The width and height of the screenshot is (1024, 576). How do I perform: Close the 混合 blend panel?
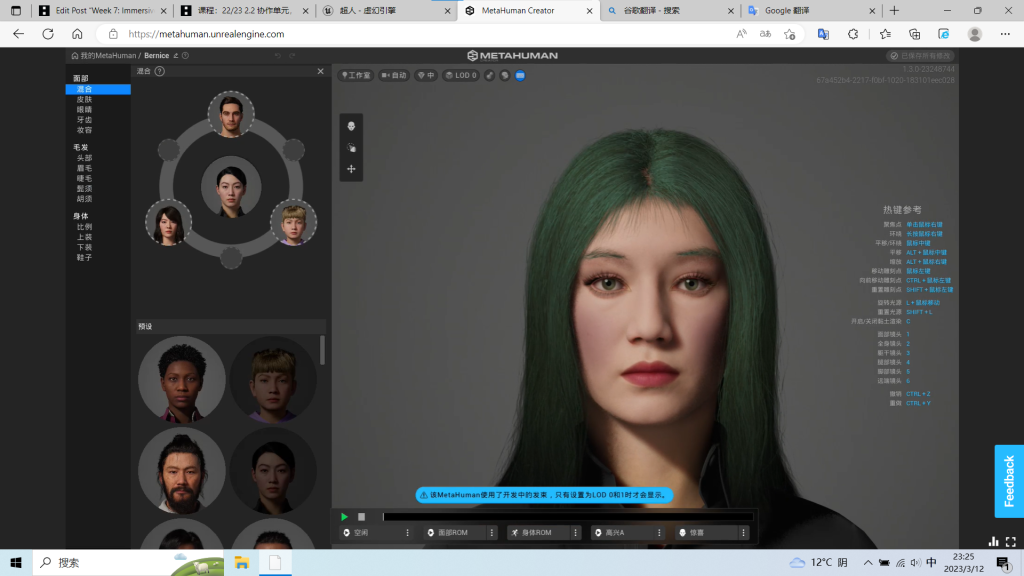point(321,71)
